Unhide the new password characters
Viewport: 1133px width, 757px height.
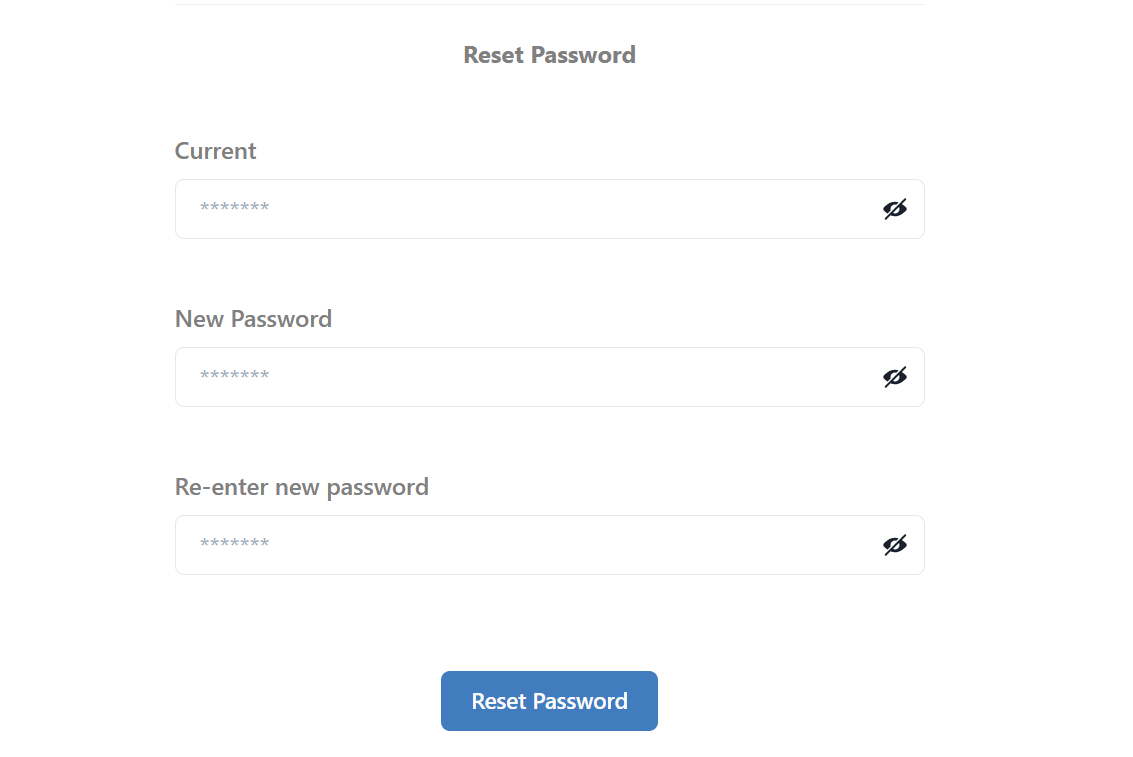895,377
